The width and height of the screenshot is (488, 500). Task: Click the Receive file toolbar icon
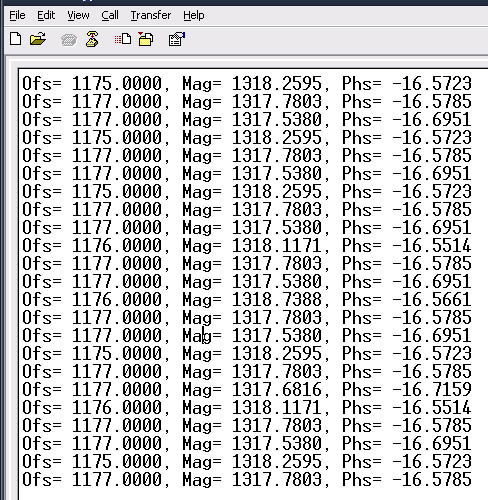click(146, 39)
